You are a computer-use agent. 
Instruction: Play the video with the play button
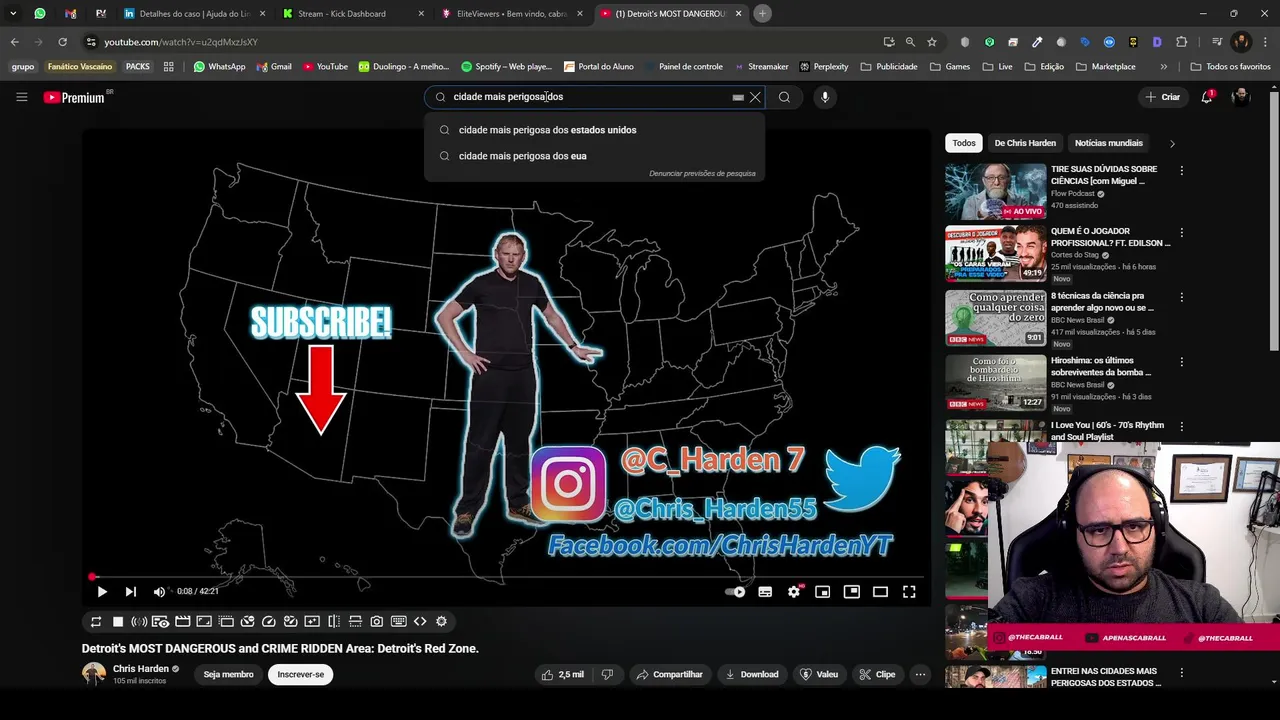click(x=101, y=591)
